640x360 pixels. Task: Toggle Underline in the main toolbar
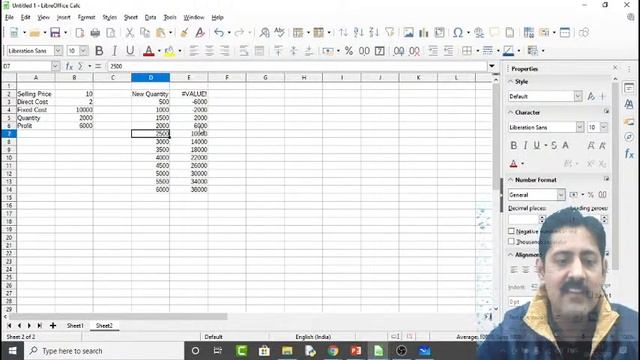pos(130,51)
